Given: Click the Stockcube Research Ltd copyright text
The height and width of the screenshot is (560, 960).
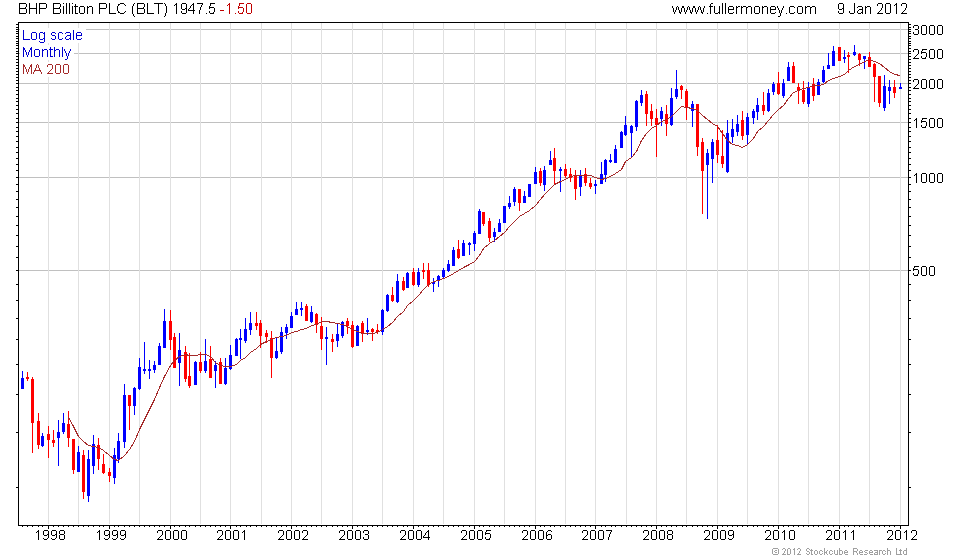Looking at the screenshot, I should pyautogui.click(x=839, y=552).
